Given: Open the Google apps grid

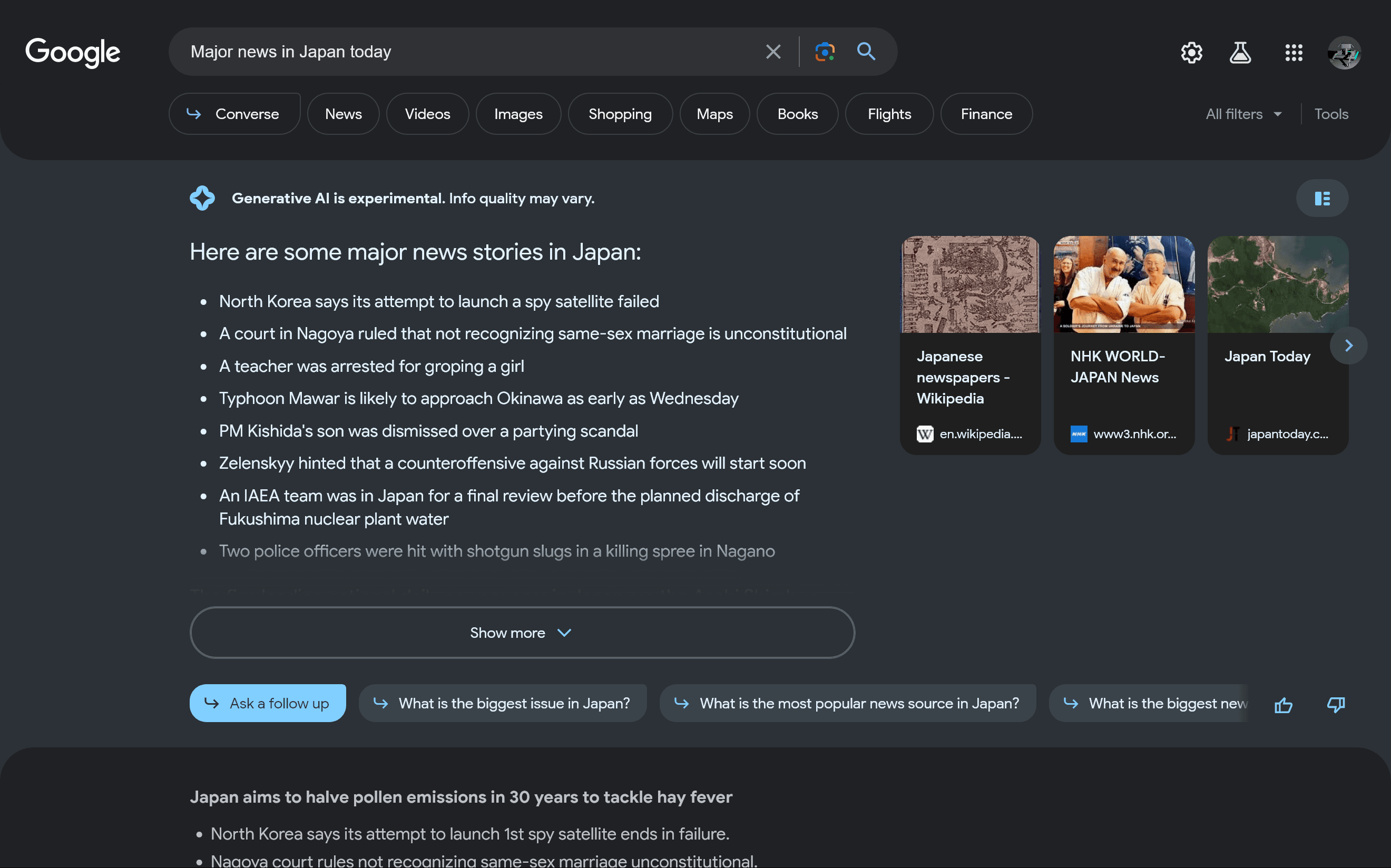Looking at the screenshot, I should pyautogui.click(x=1294, y=53).
